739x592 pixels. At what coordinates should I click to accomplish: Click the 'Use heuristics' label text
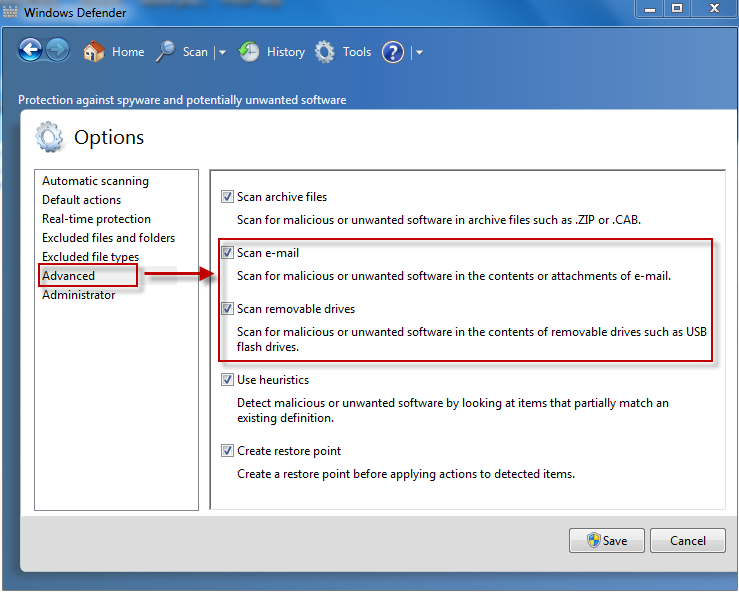coord(273,380)
